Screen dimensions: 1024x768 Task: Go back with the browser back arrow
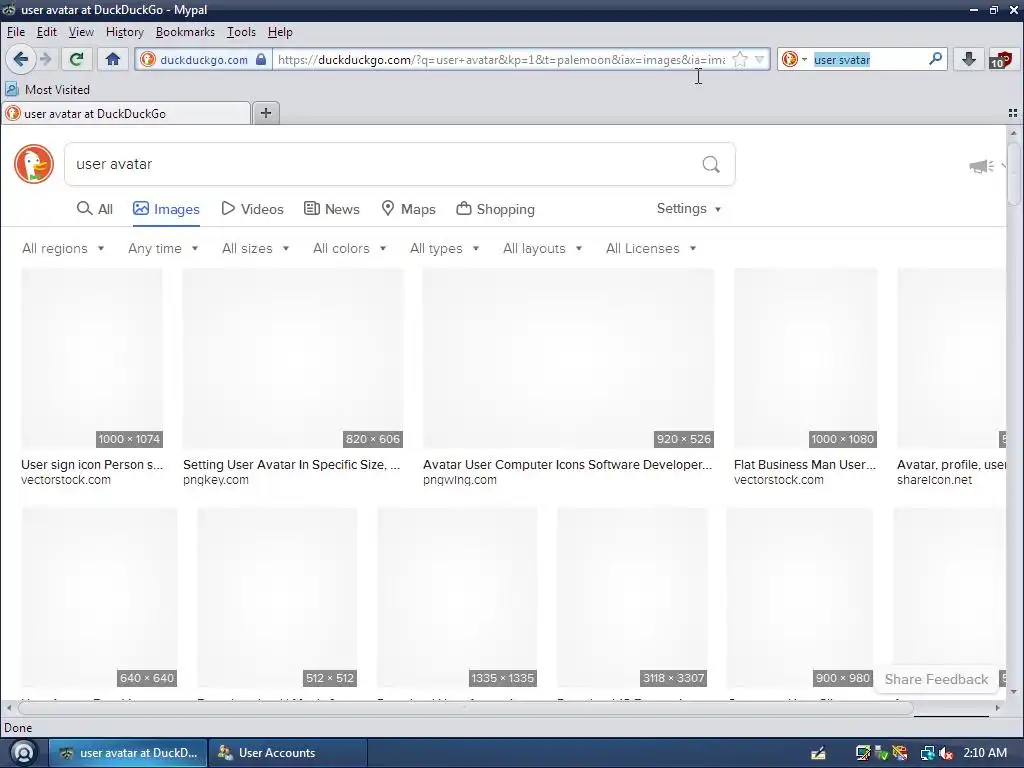coord(20,59)
